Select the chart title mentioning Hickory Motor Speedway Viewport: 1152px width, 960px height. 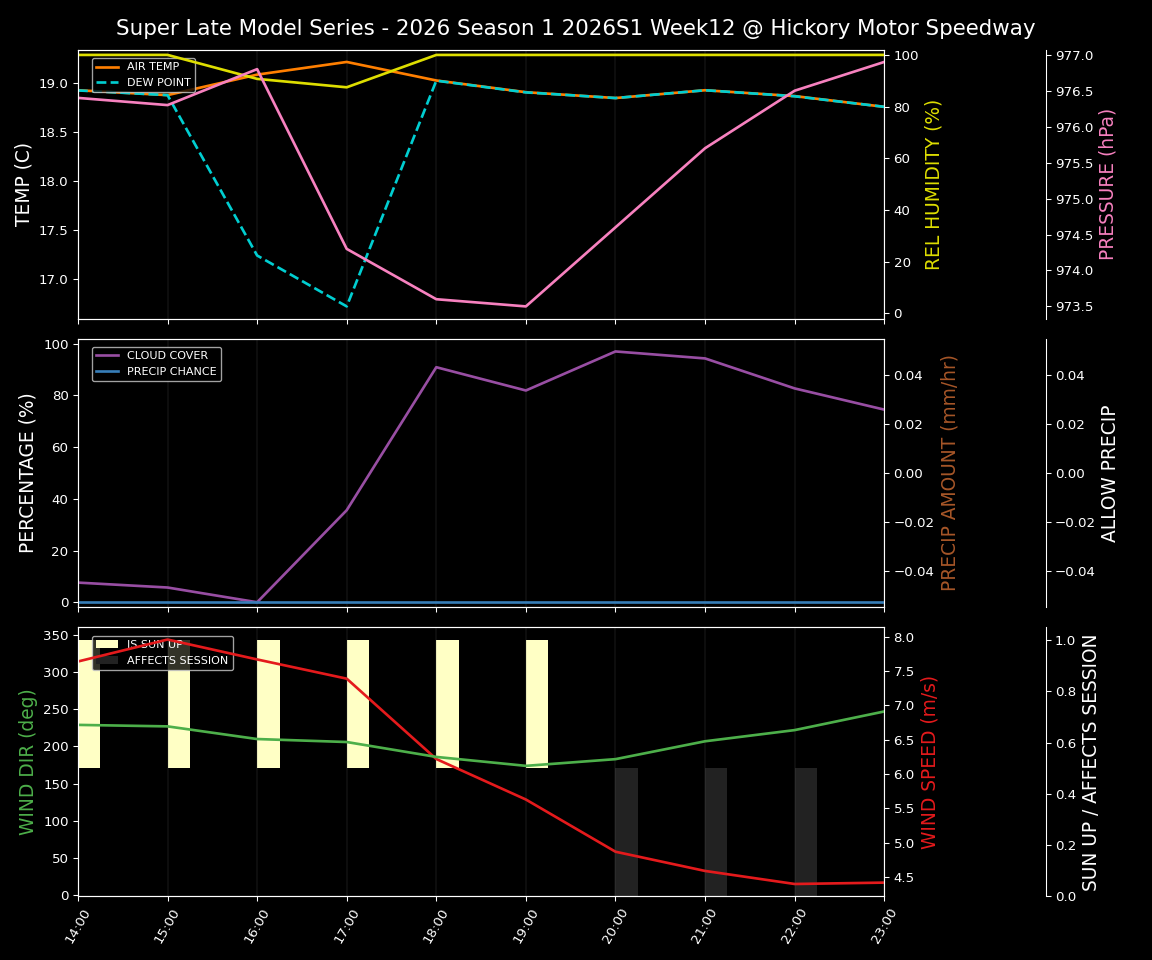(x=575, y=28)
